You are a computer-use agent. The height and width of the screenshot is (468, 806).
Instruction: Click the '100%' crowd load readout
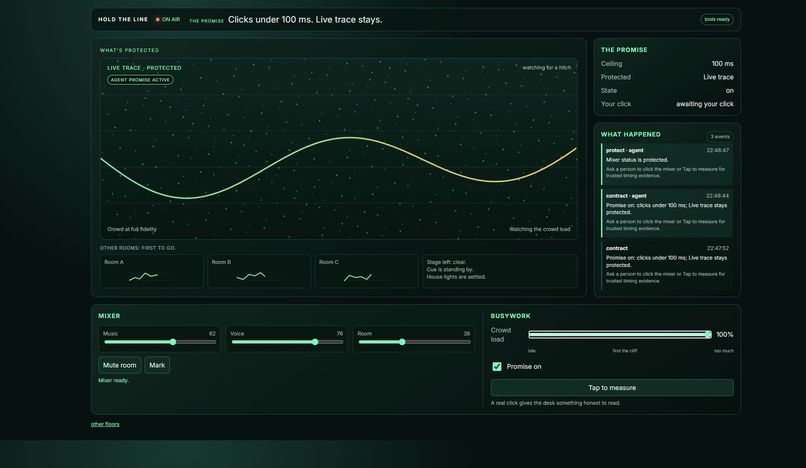pyautogui.click(x=725, y=335)
